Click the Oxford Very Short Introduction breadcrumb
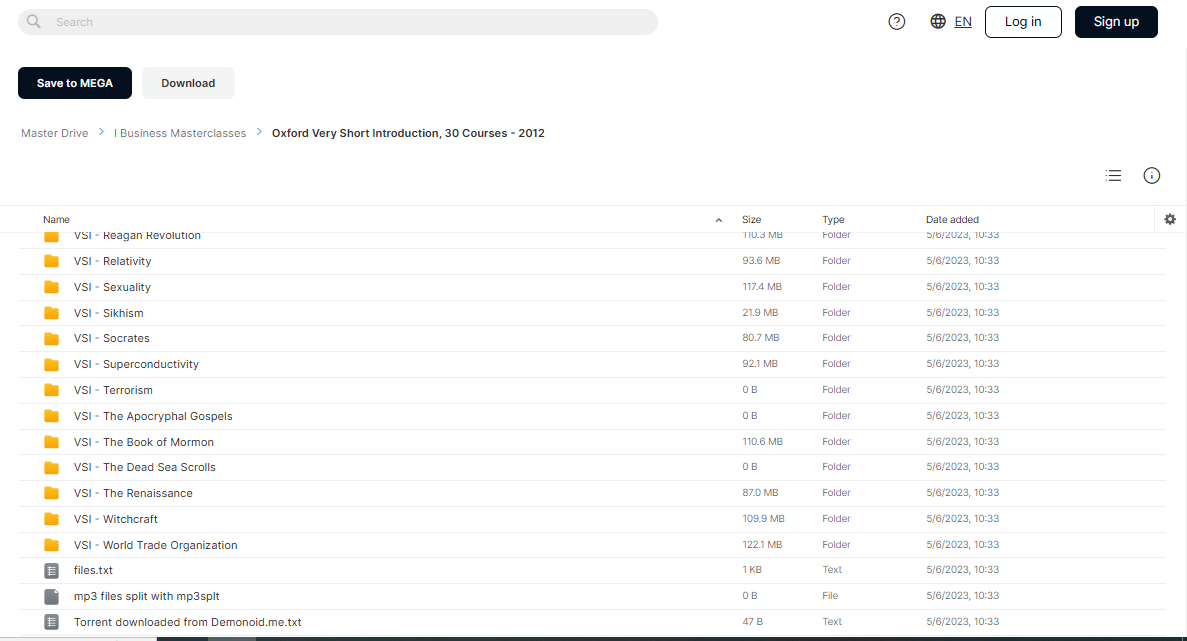This screenshot has width=1187, height=641. coord(408,133)
